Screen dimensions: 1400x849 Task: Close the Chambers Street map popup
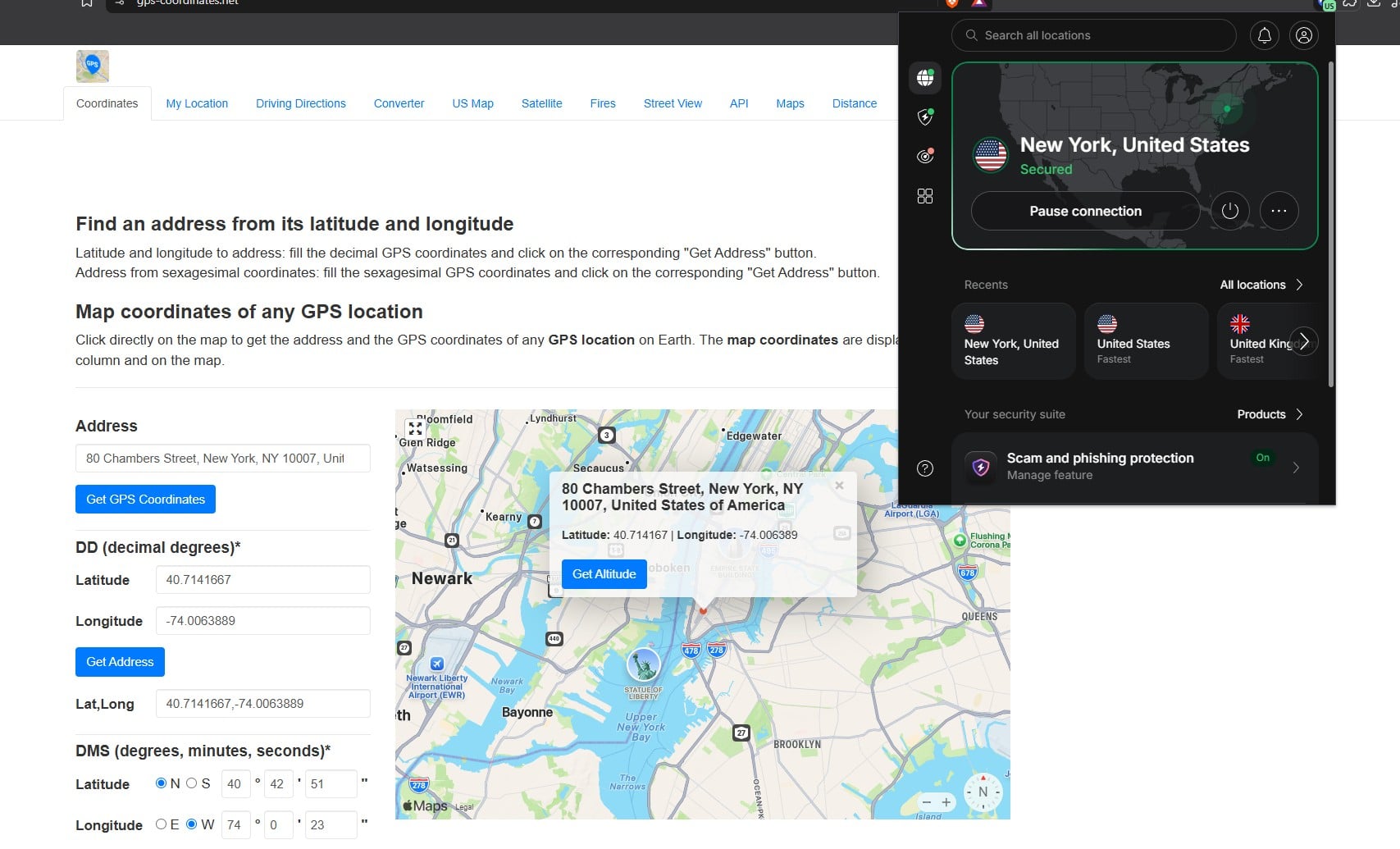(839, 486)
